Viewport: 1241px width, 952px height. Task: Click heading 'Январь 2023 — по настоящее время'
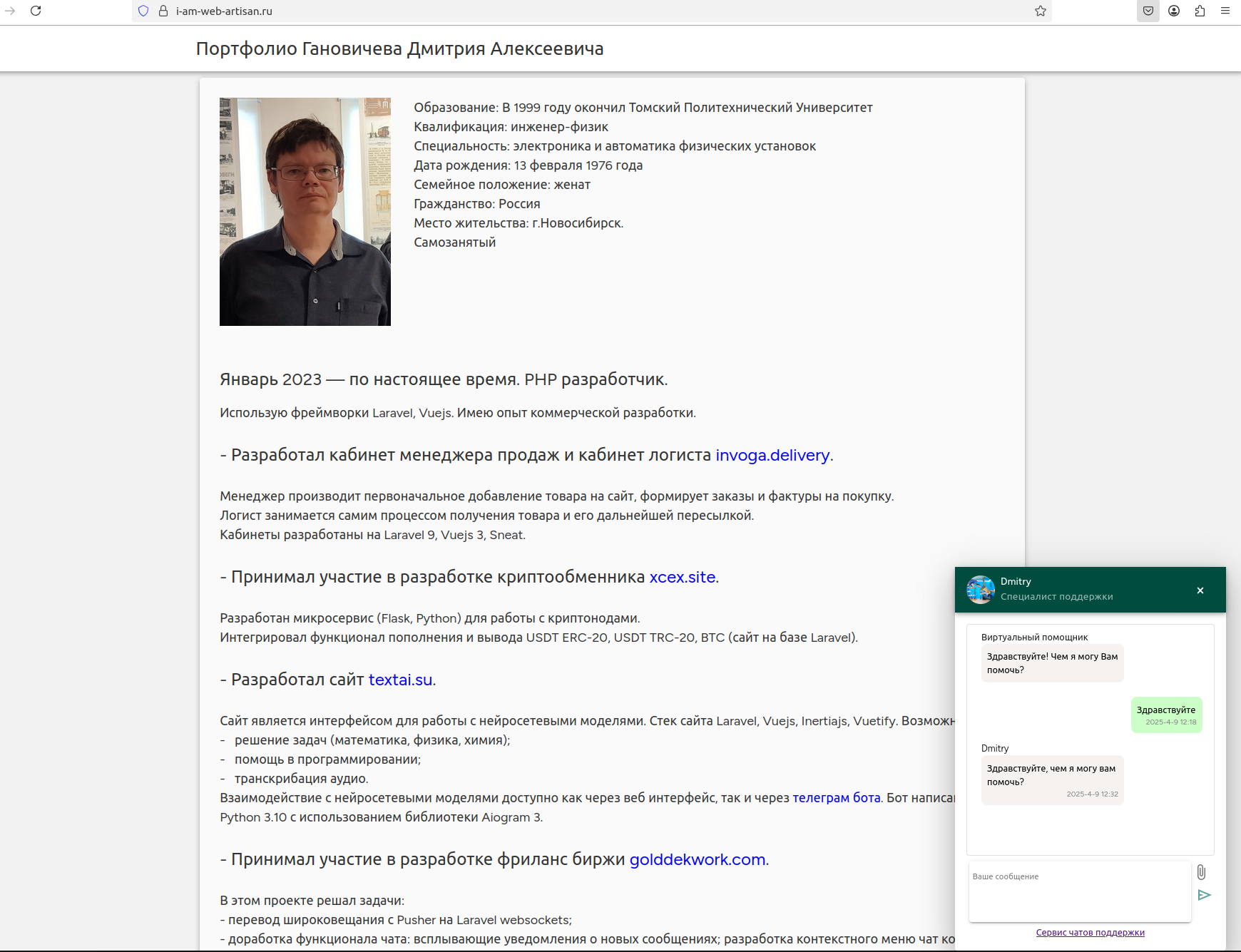pos(444,379)
